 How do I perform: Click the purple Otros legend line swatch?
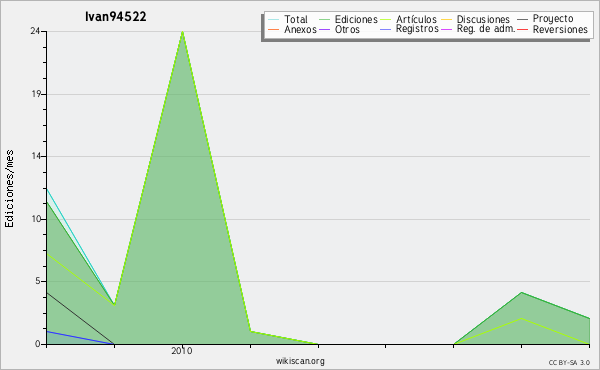pos(324,29)
